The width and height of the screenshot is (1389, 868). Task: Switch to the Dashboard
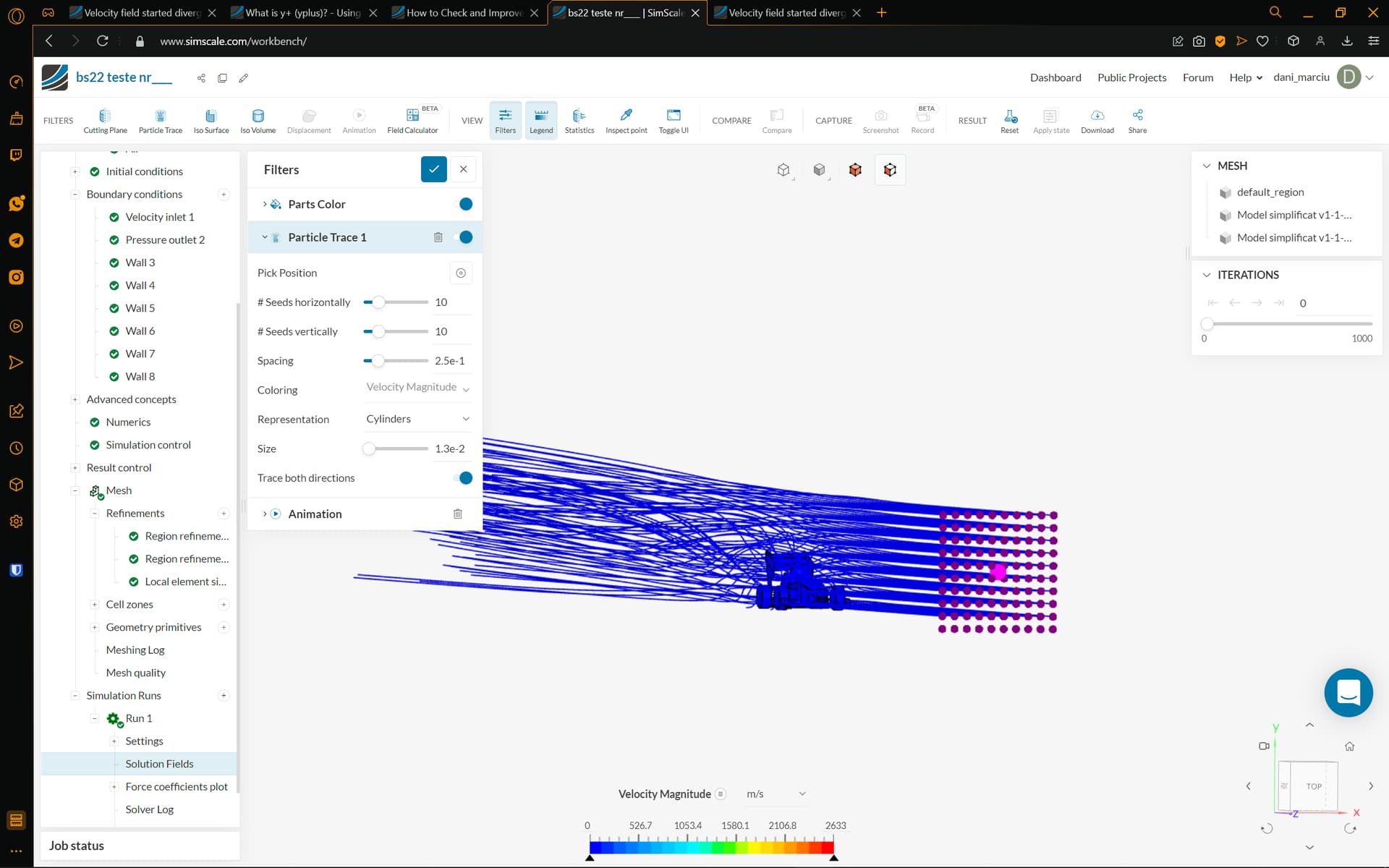1055,77
